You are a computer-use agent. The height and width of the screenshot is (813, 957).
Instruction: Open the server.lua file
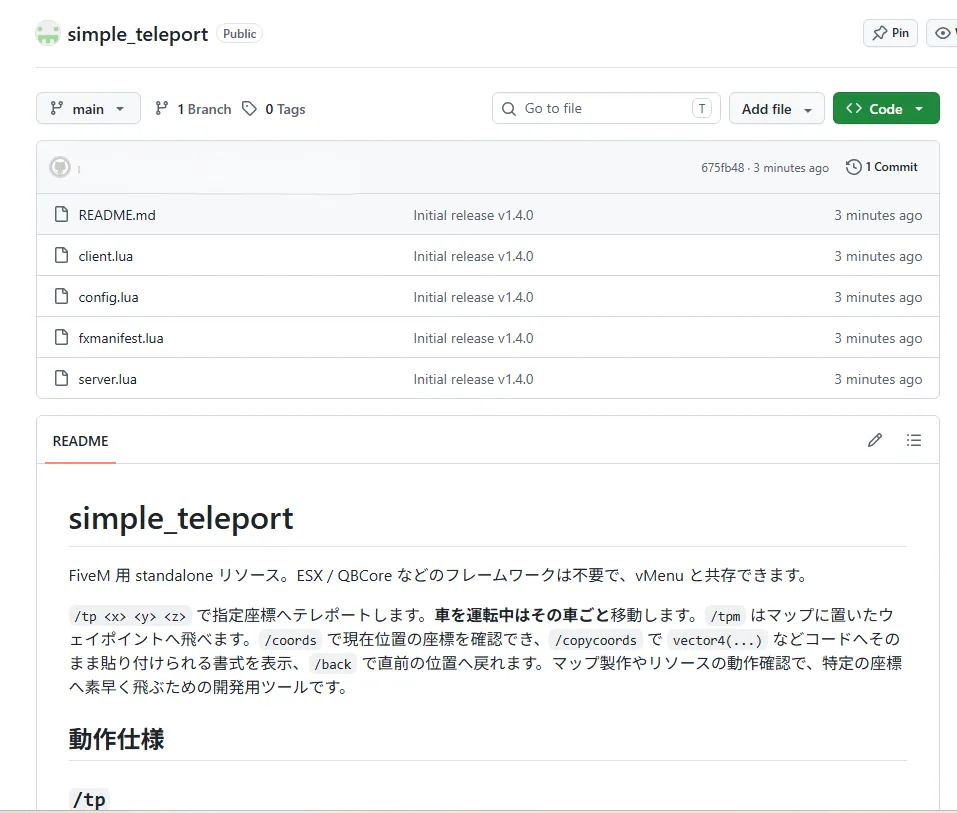pos(107,378)
